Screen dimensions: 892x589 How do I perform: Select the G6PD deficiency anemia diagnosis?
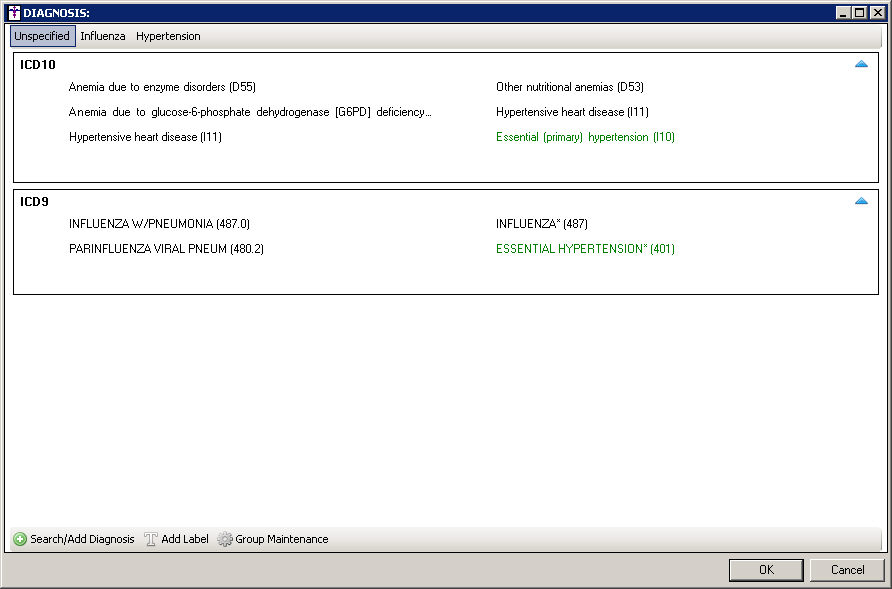point(250,112)
